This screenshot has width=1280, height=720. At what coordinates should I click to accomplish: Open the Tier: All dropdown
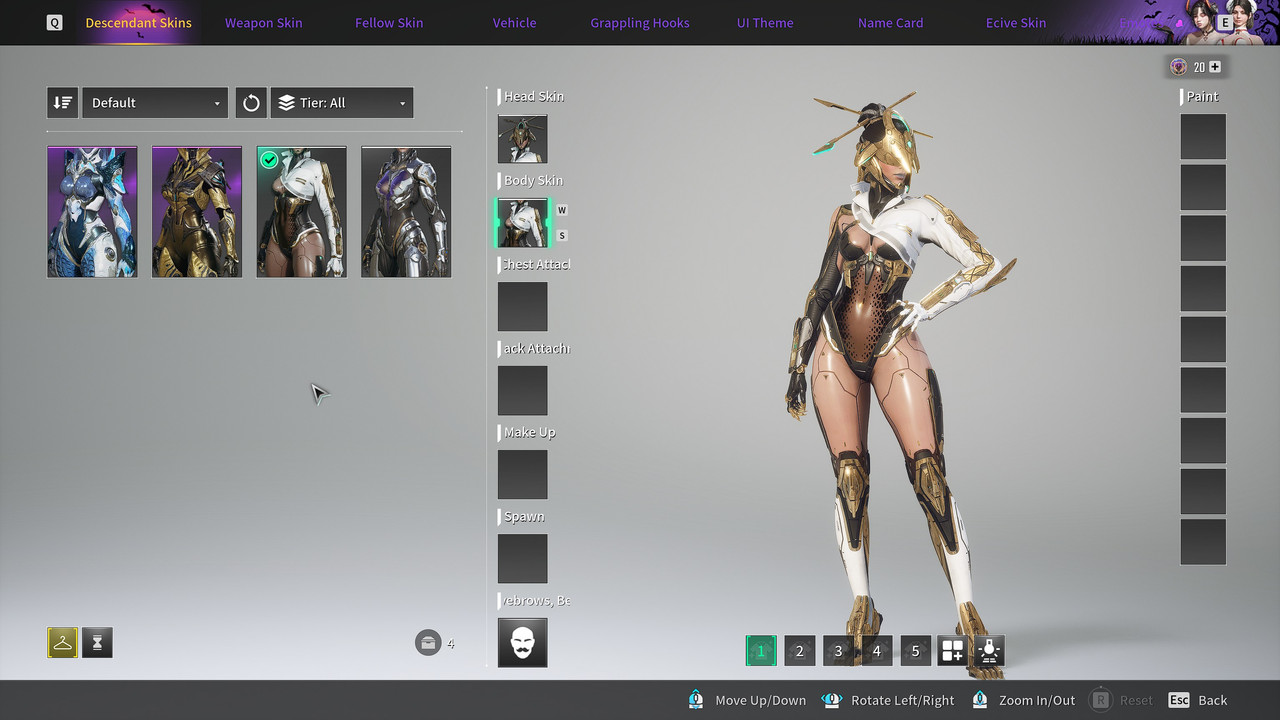[342, 103]
